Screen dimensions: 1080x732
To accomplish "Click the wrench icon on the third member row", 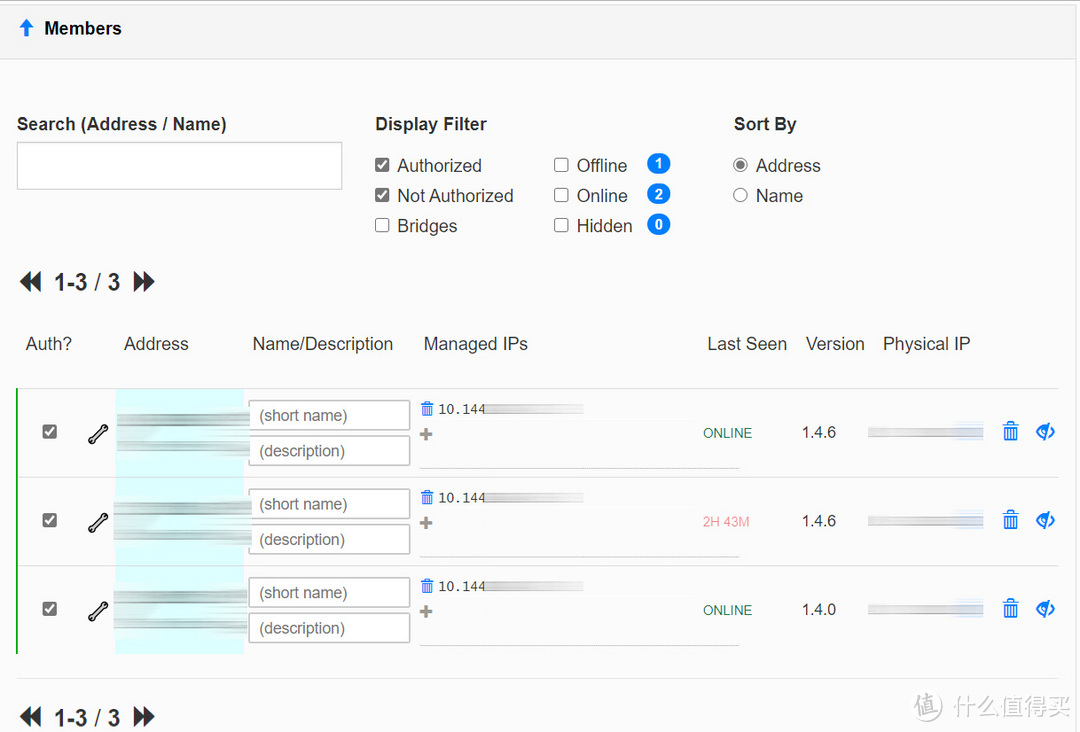I will tap(97, 608).
